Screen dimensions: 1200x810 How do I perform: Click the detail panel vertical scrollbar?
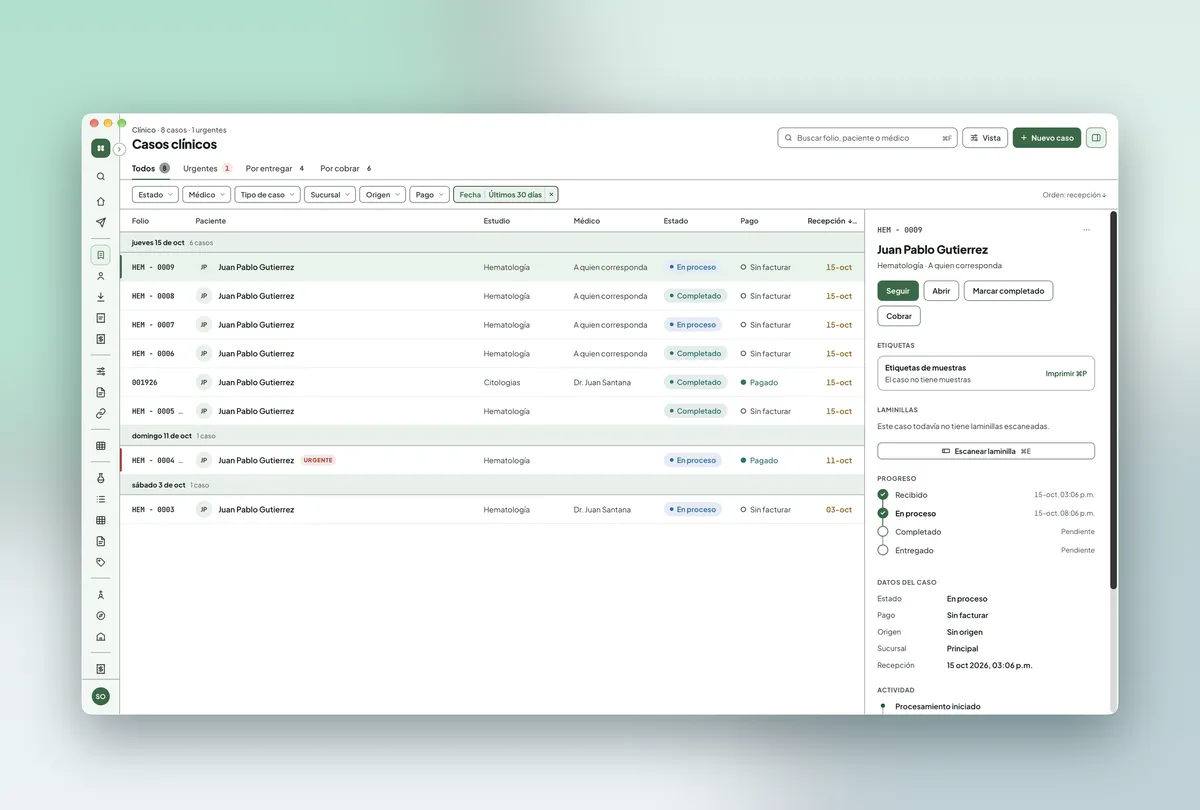[1113, 400]
